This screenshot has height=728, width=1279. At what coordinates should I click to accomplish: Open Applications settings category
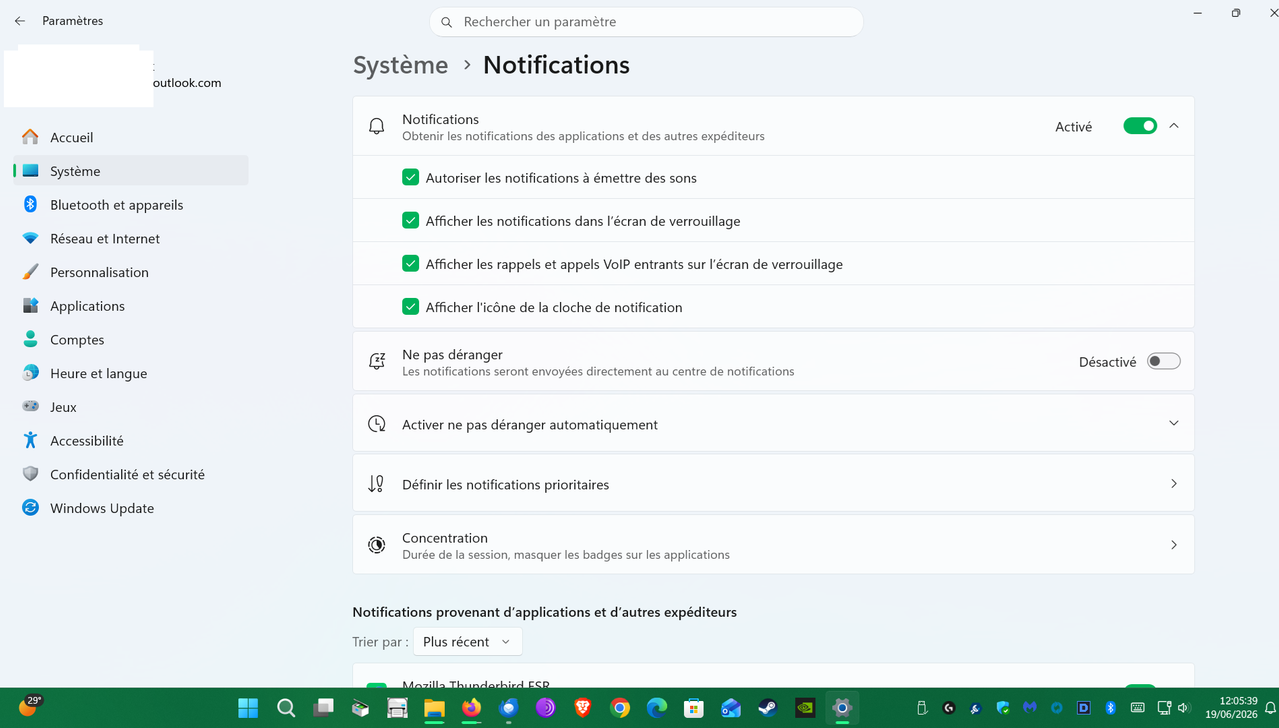[x=130, y=306]
